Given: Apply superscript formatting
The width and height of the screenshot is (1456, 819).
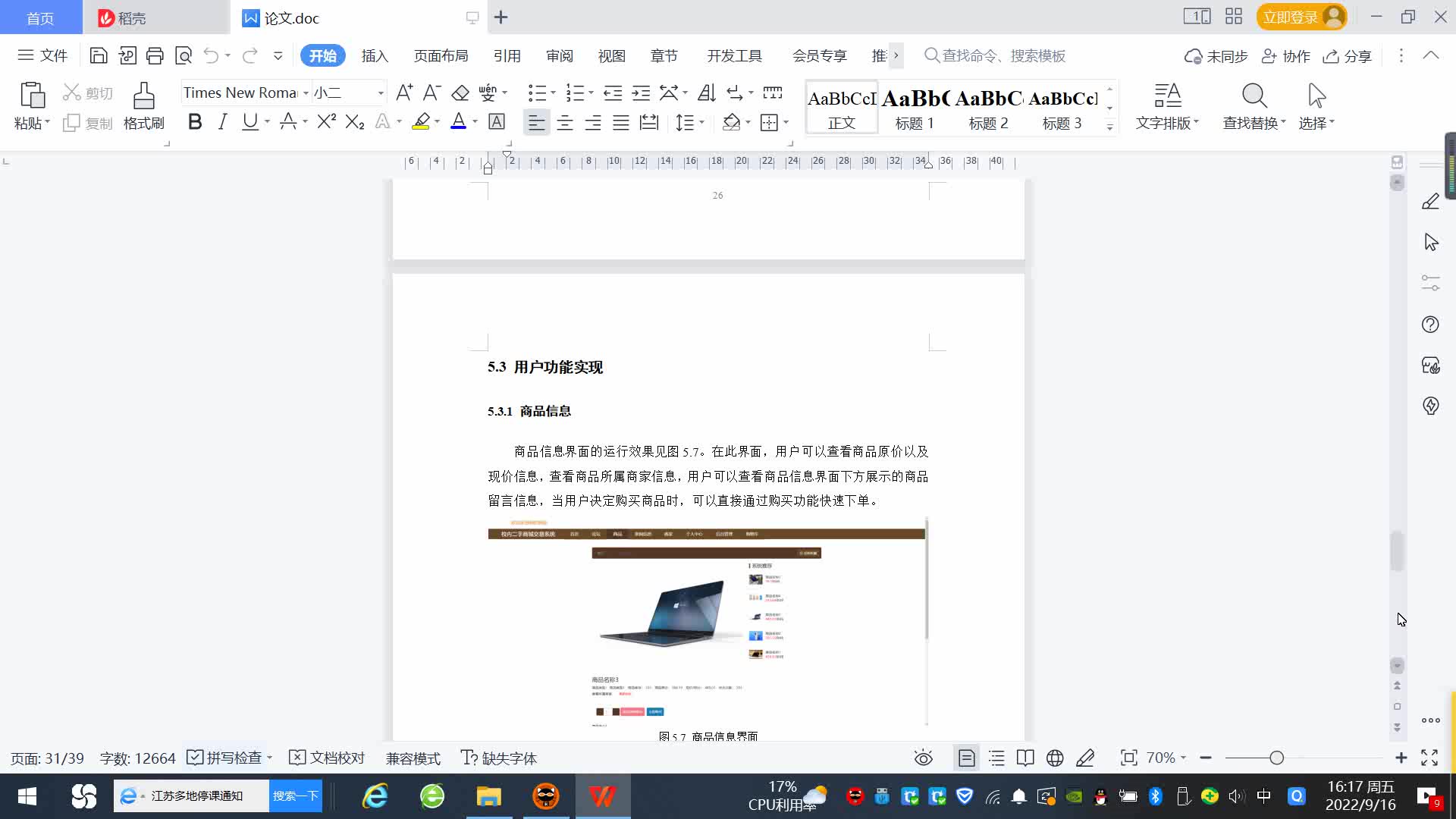Looking at the screenshot, I should pos(326,122).
